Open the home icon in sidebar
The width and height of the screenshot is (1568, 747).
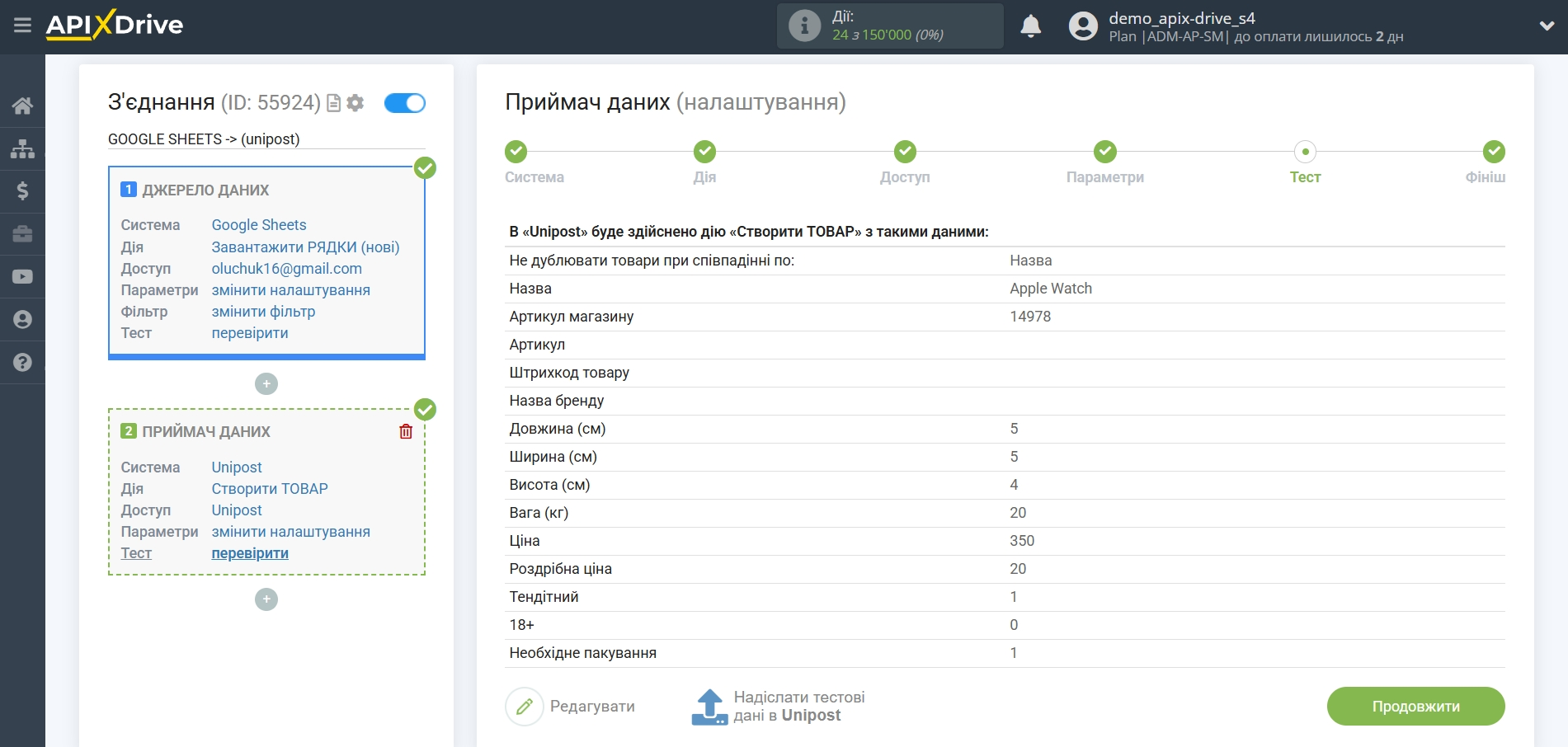[22, 106]
